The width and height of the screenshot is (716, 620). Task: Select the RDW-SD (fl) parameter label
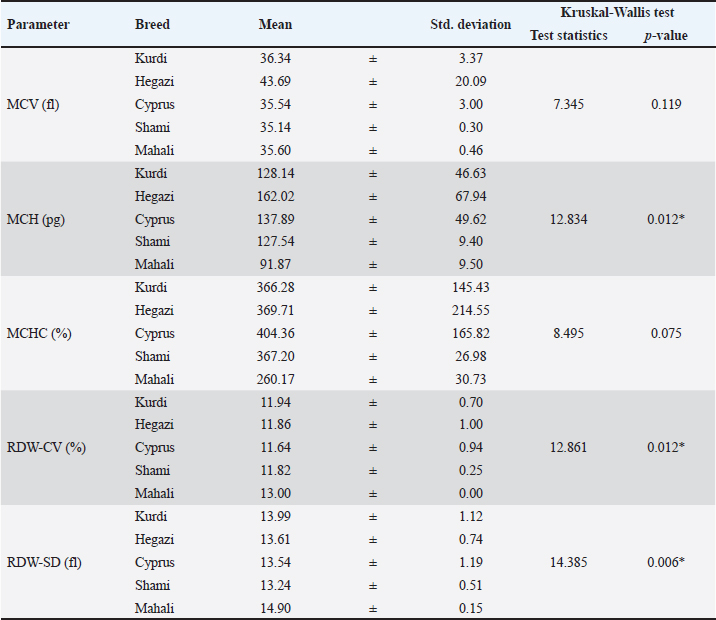46,562
